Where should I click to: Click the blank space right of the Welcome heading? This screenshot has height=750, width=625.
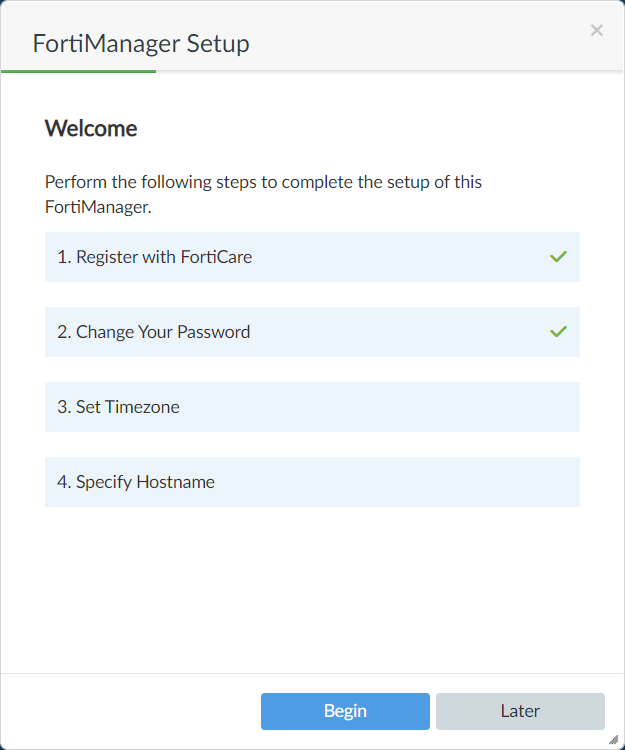pyautogui.click(x=360, y=129)
